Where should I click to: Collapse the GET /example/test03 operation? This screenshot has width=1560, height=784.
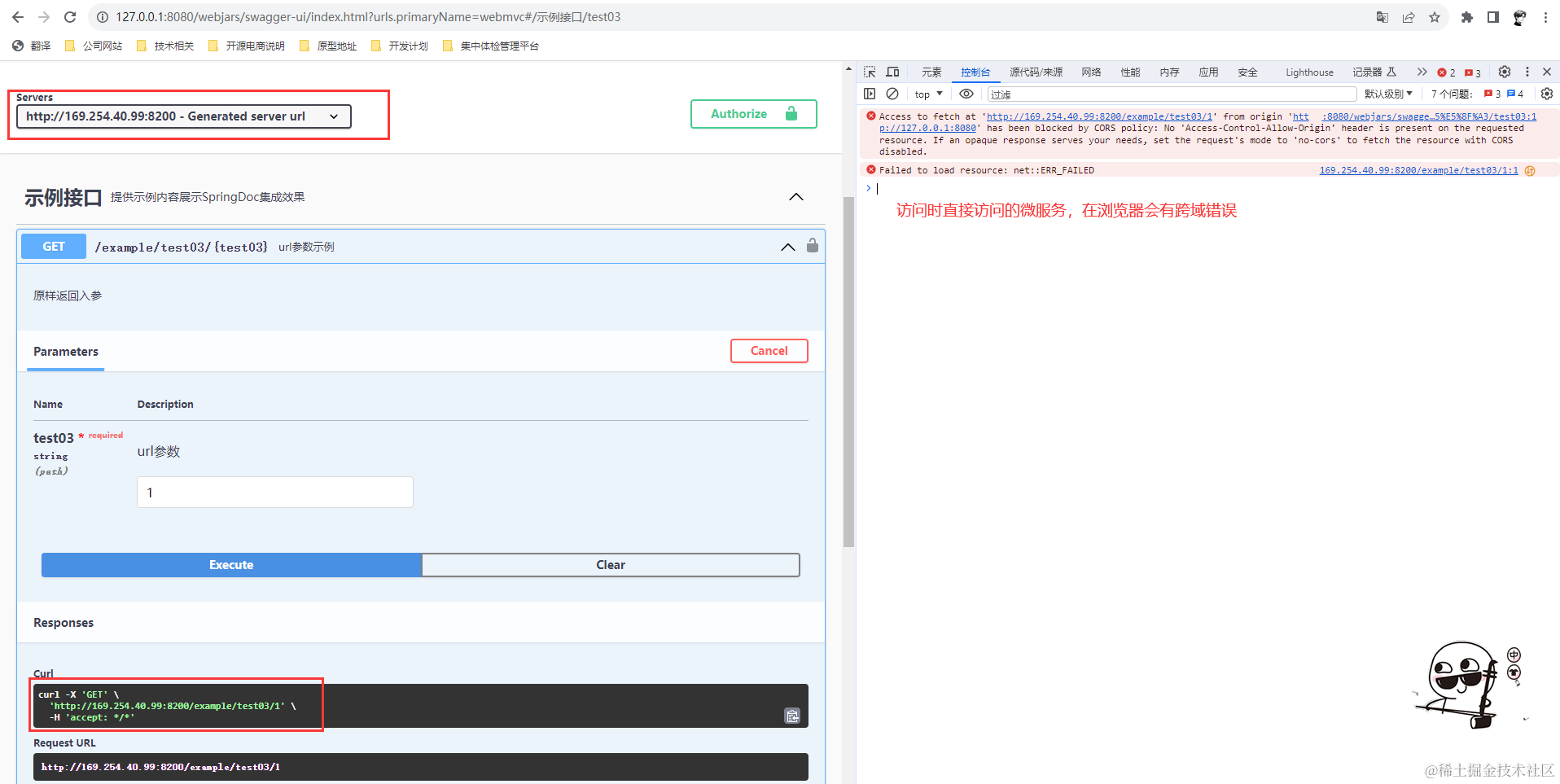[x=788, y=247]
